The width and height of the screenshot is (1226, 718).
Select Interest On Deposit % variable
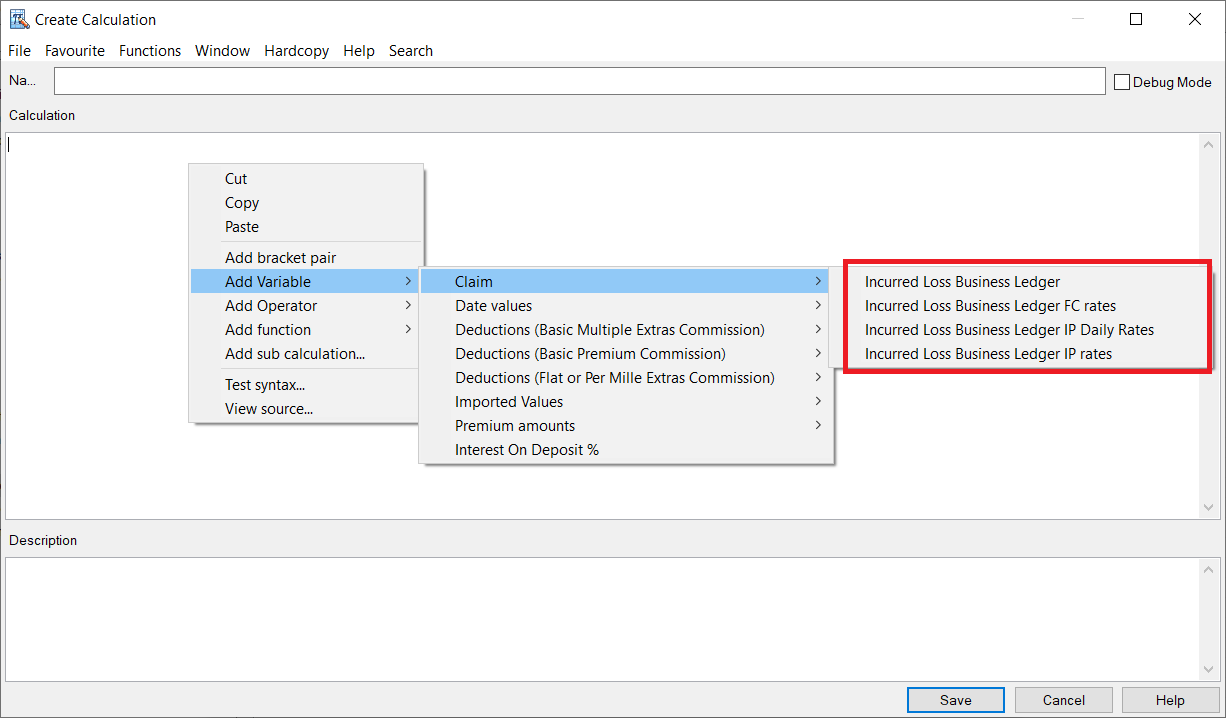pos(527,450)
